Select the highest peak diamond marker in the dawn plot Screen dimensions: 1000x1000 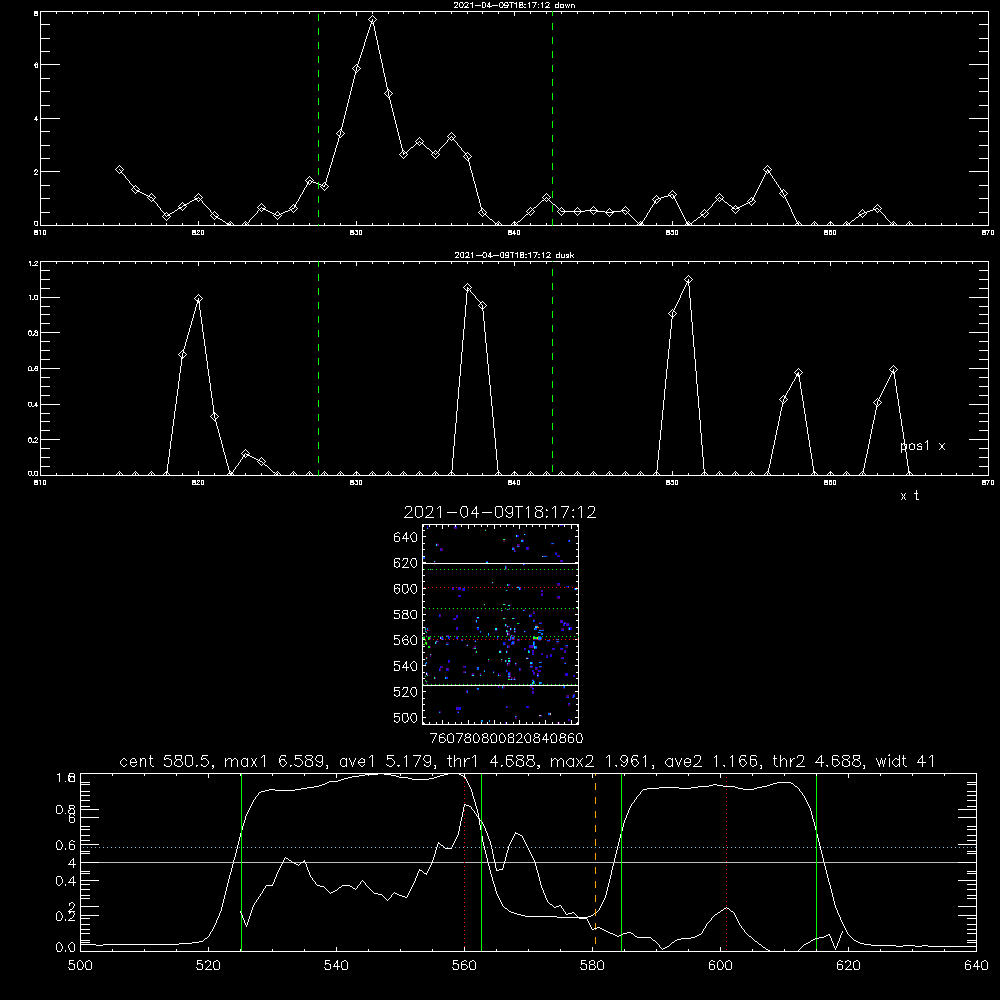pos(372,20)
